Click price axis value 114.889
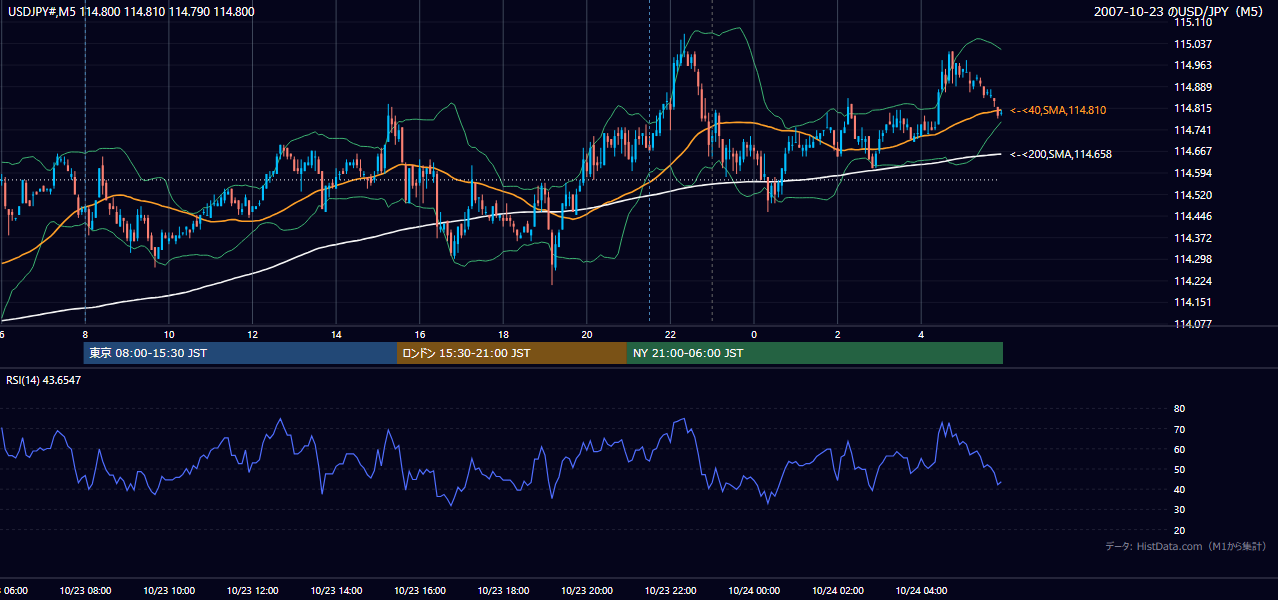This screenshot has width=1278, height=600. [x=1192, y=87]
